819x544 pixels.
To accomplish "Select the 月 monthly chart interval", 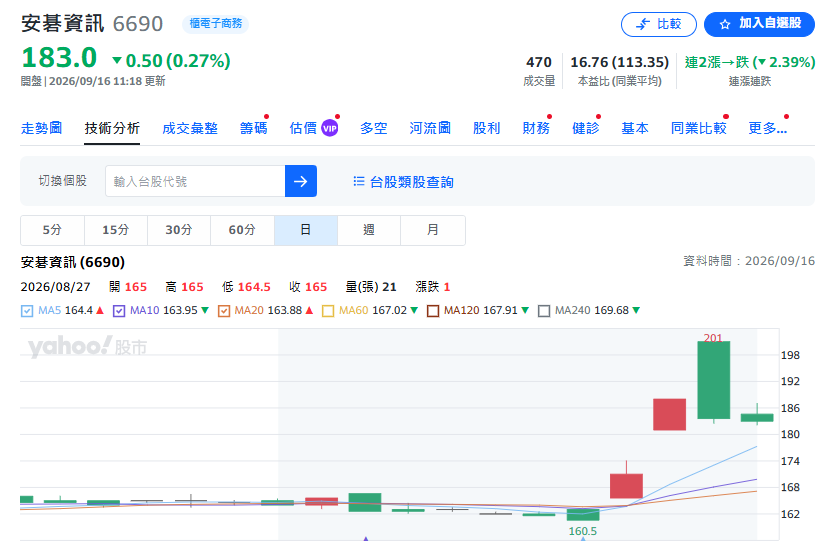I will (x=432, y=230).
